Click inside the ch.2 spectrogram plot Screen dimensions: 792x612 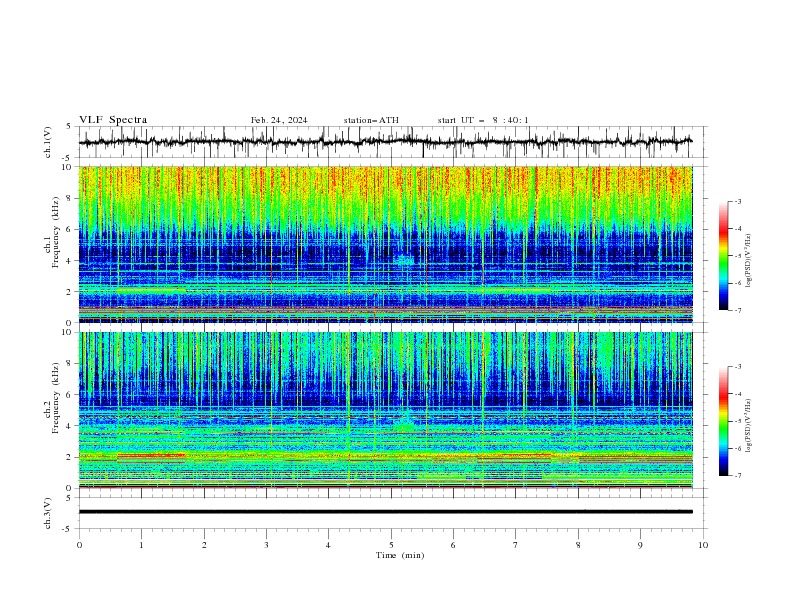(x=385, y=410)
